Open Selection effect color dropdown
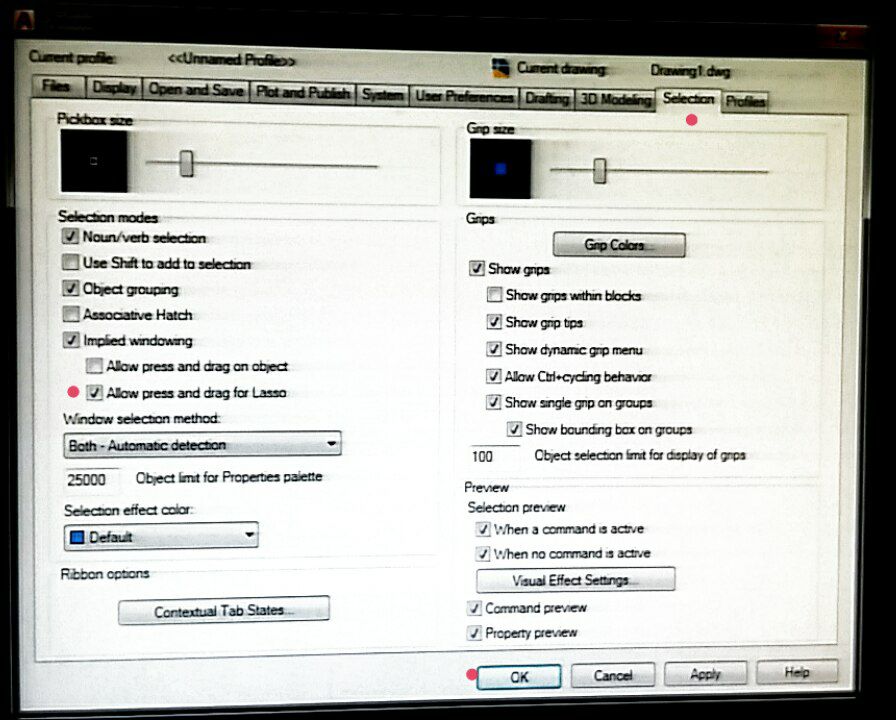This screenshot has width=896, height=720. 161,537
